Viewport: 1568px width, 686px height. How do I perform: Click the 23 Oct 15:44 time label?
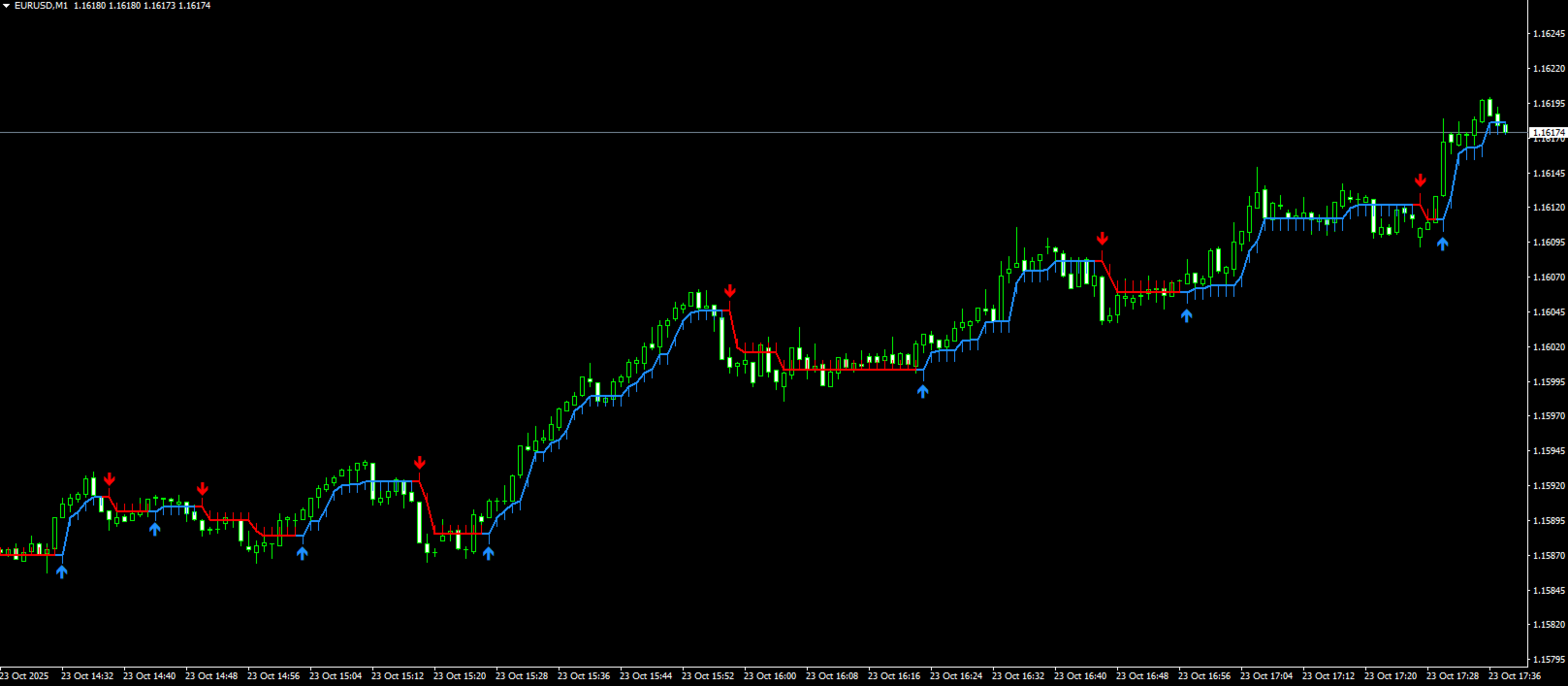[646, 676]
